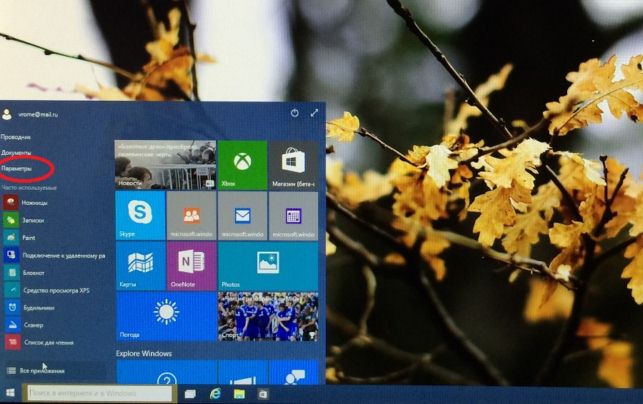Image resolution: width=643 pixels, height=404 pixels.
Task: Launch the Skype tile
Action: pyautogui.click(x=141, y=216)
